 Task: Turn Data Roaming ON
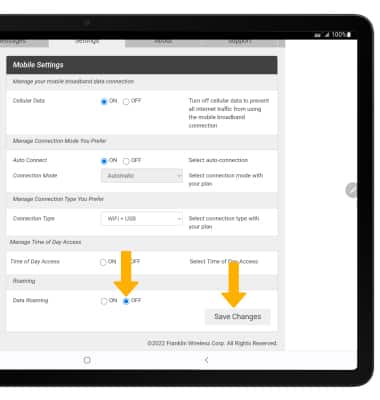coord(104,301)
